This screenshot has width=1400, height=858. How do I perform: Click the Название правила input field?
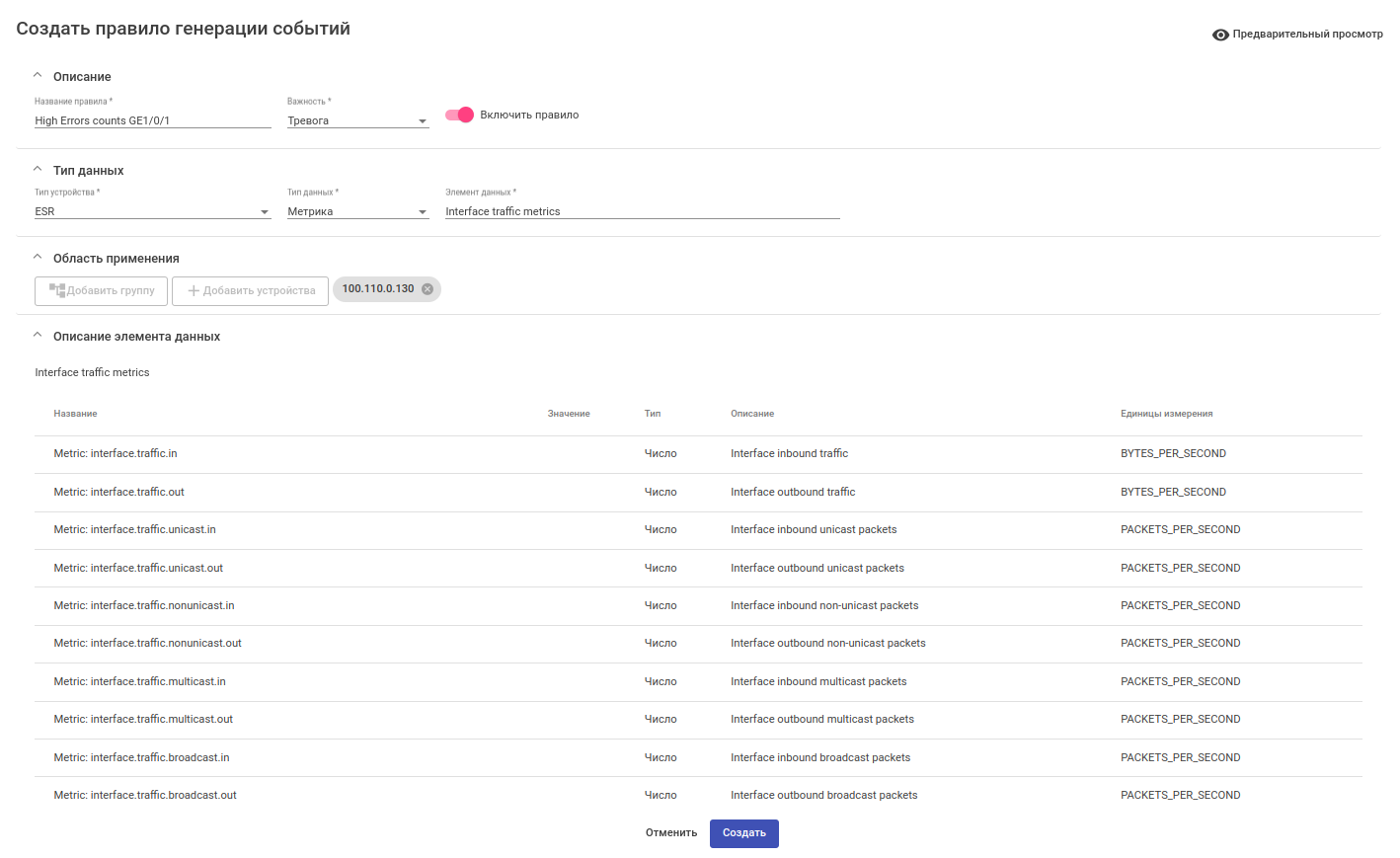pyautogui.click(x=152, y=121)
